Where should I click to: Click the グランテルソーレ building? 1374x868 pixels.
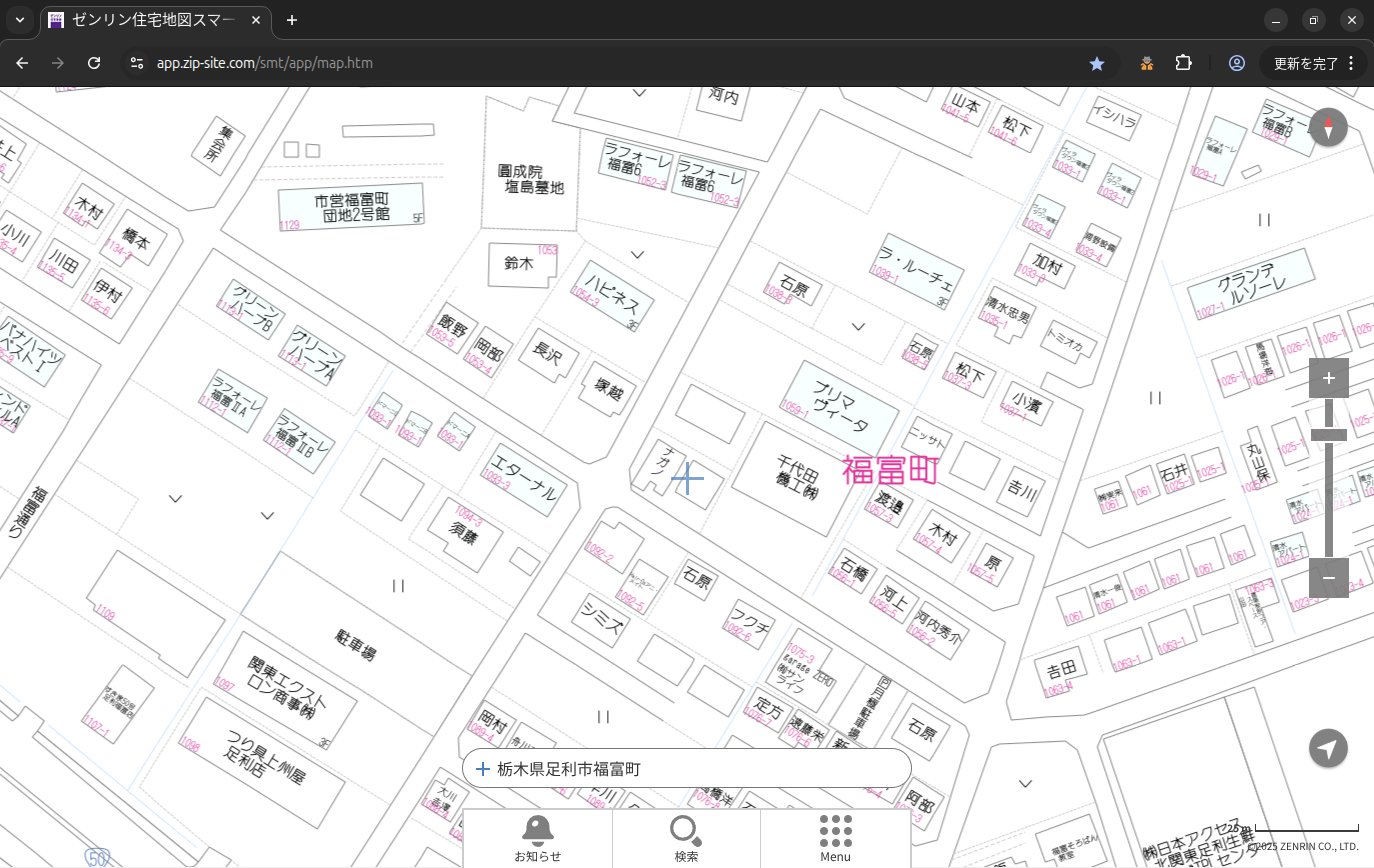[x=1251, y=284]
